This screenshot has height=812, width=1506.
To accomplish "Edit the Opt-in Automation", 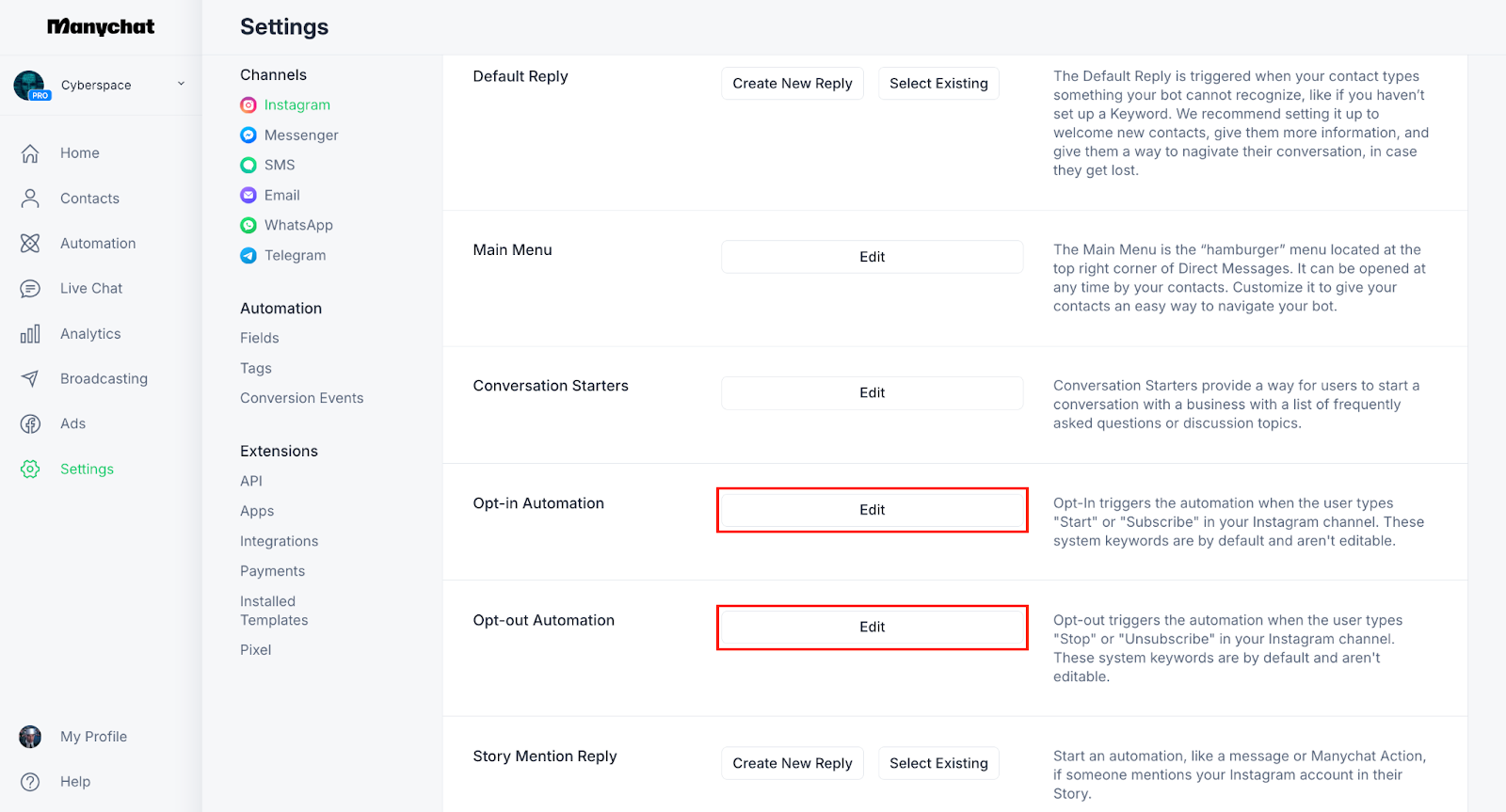I will tap(872, 510).
